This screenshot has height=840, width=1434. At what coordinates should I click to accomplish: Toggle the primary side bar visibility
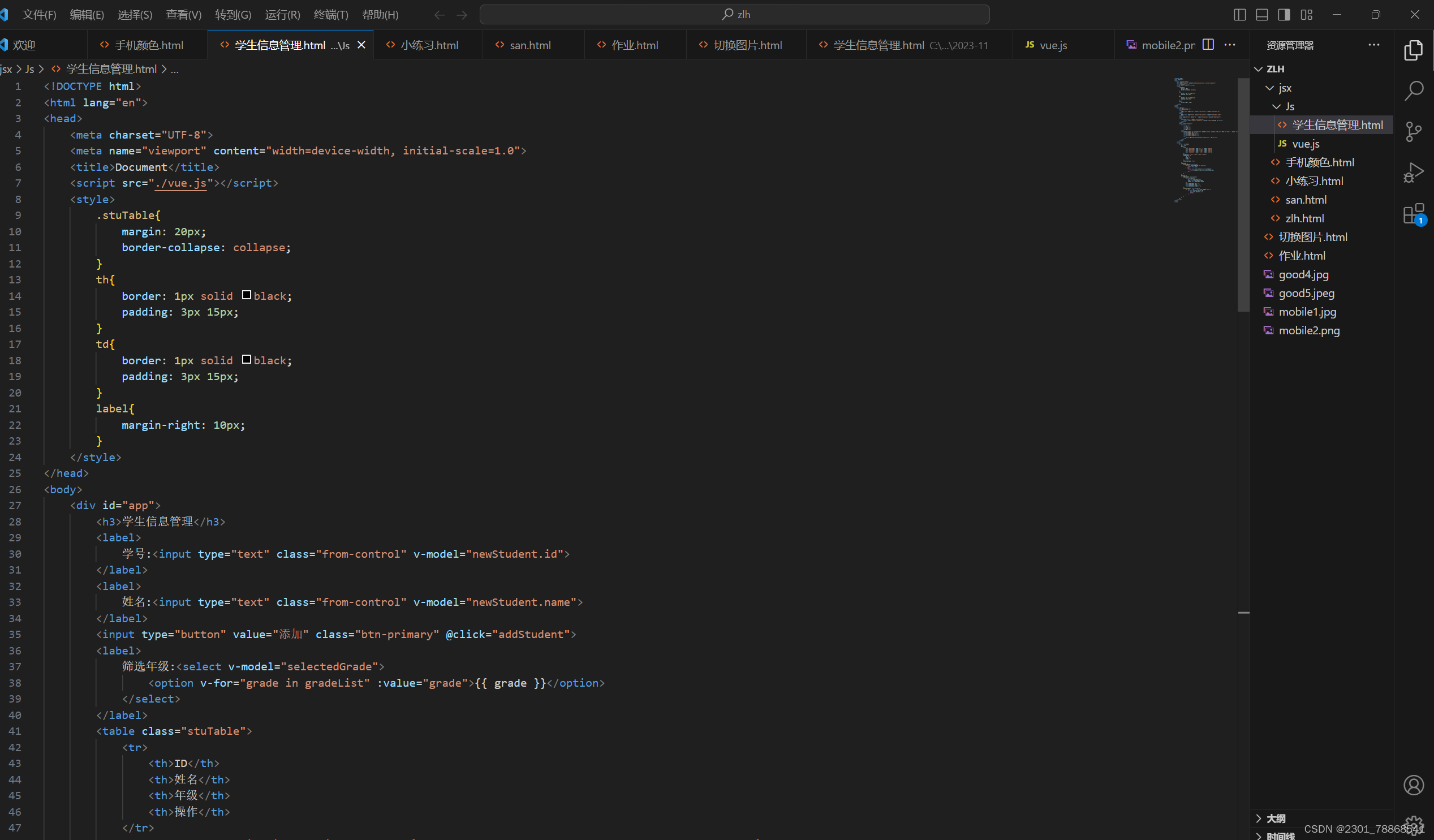tap(1240, 14)
